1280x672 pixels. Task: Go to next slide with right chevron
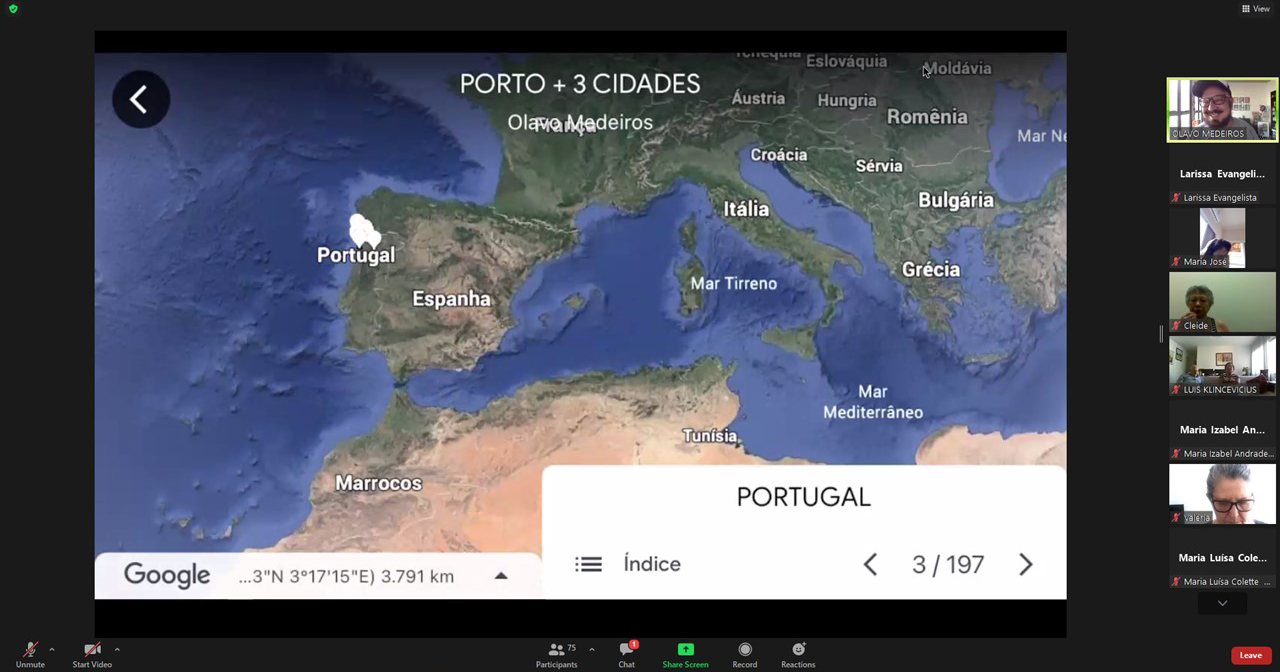pyautogui.click(x=1025, y=565)
